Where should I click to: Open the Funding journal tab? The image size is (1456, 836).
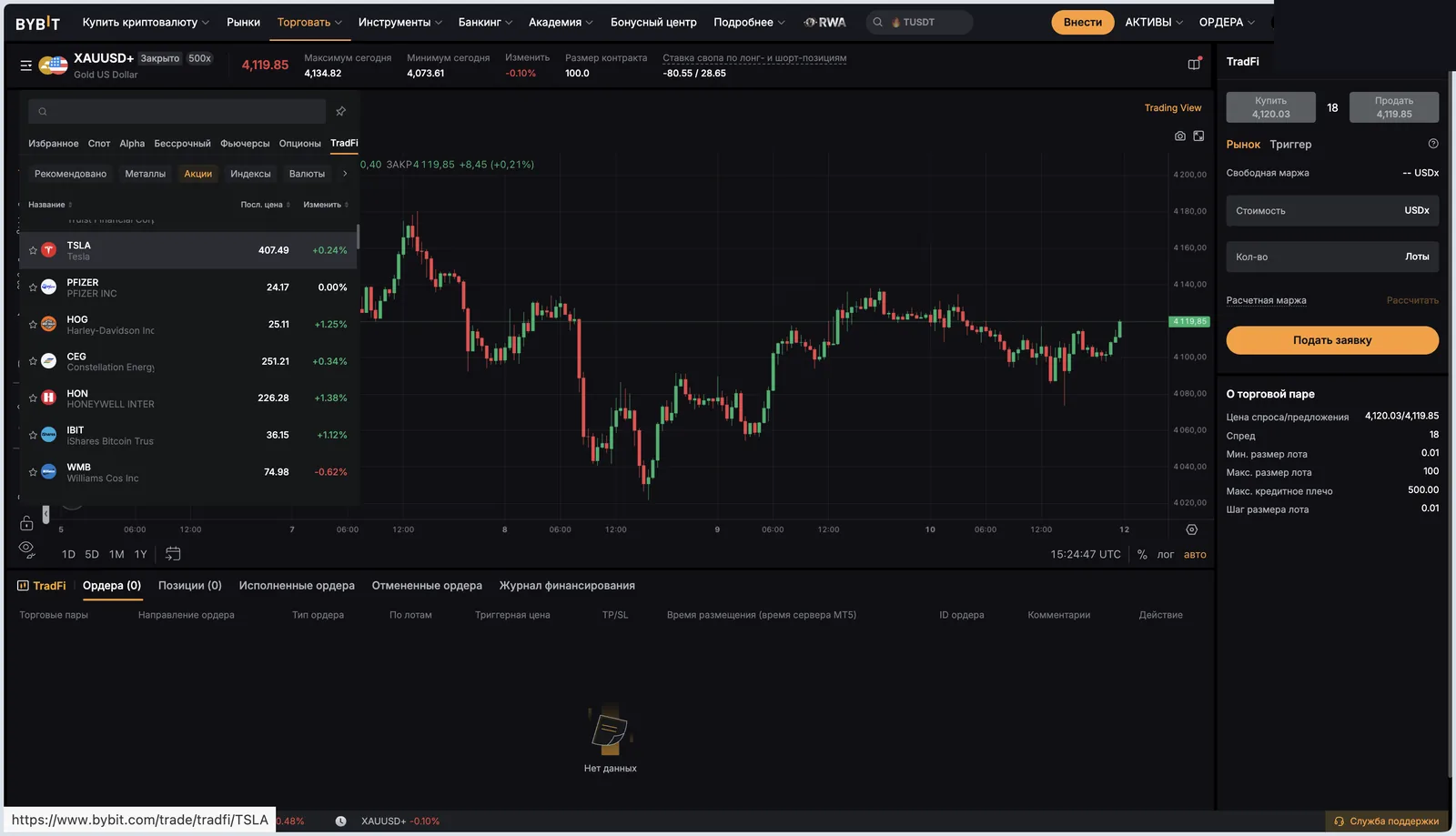567,586
